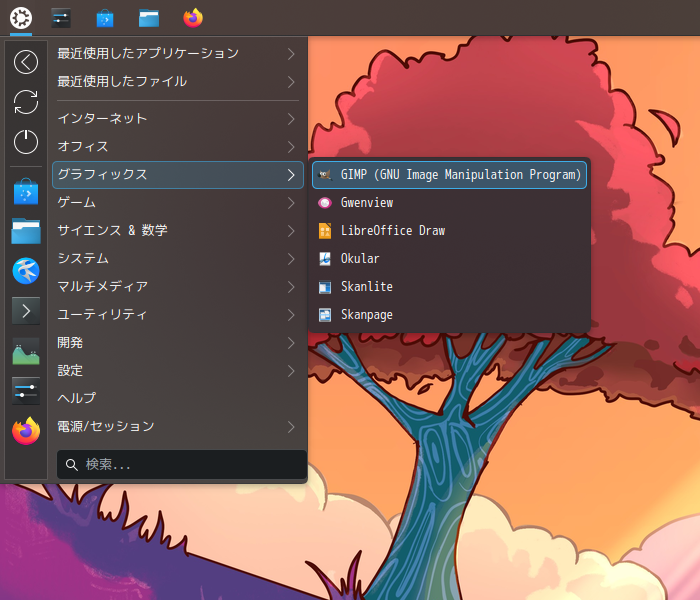Launch Falkon bird icon in favorites sidebar
Image resolution: width=700 pixels, height=600 pixels.
tap(26, 271)
